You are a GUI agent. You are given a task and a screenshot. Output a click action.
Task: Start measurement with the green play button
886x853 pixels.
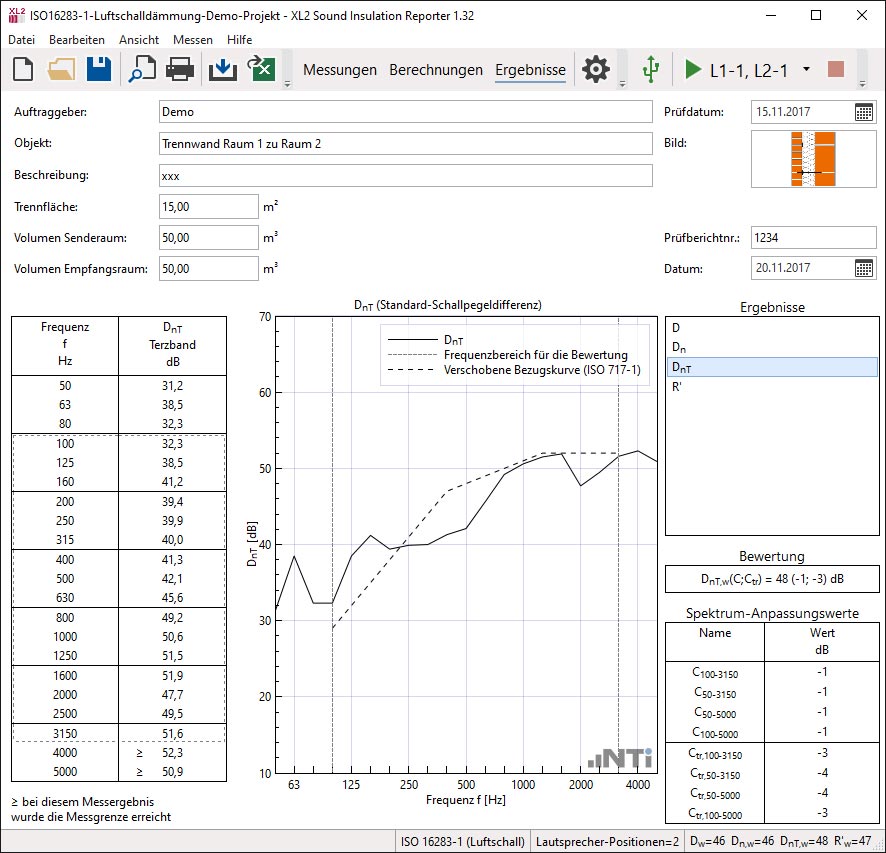[x=693, y=70]
